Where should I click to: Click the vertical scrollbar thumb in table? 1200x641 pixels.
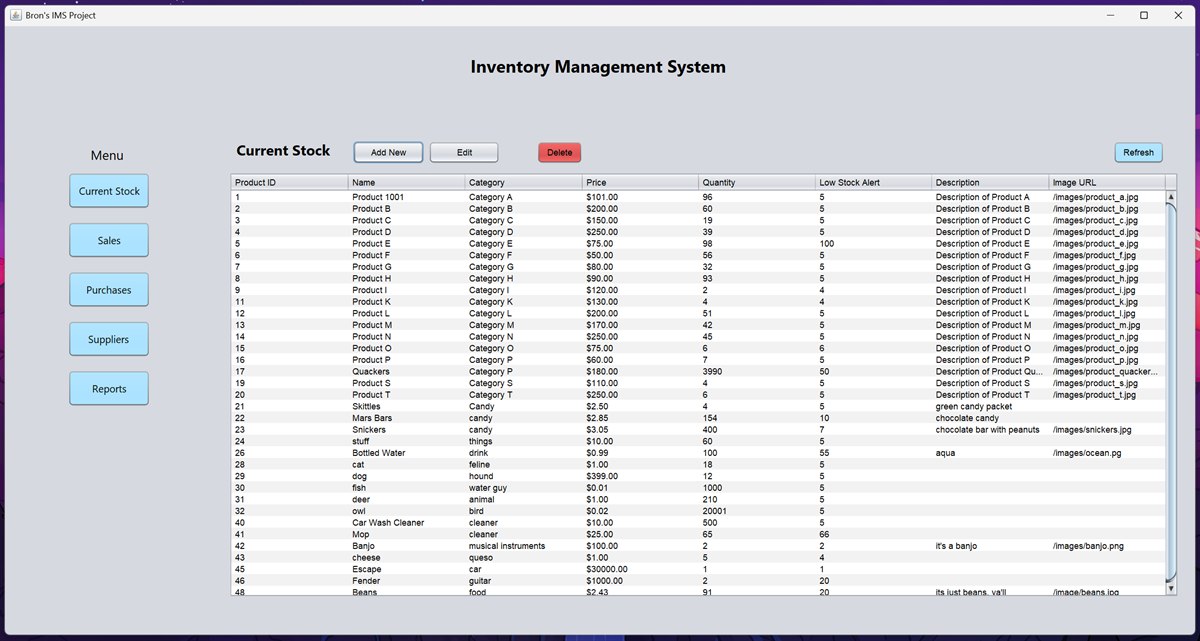pyautogui.click(x=1172, y=390)
